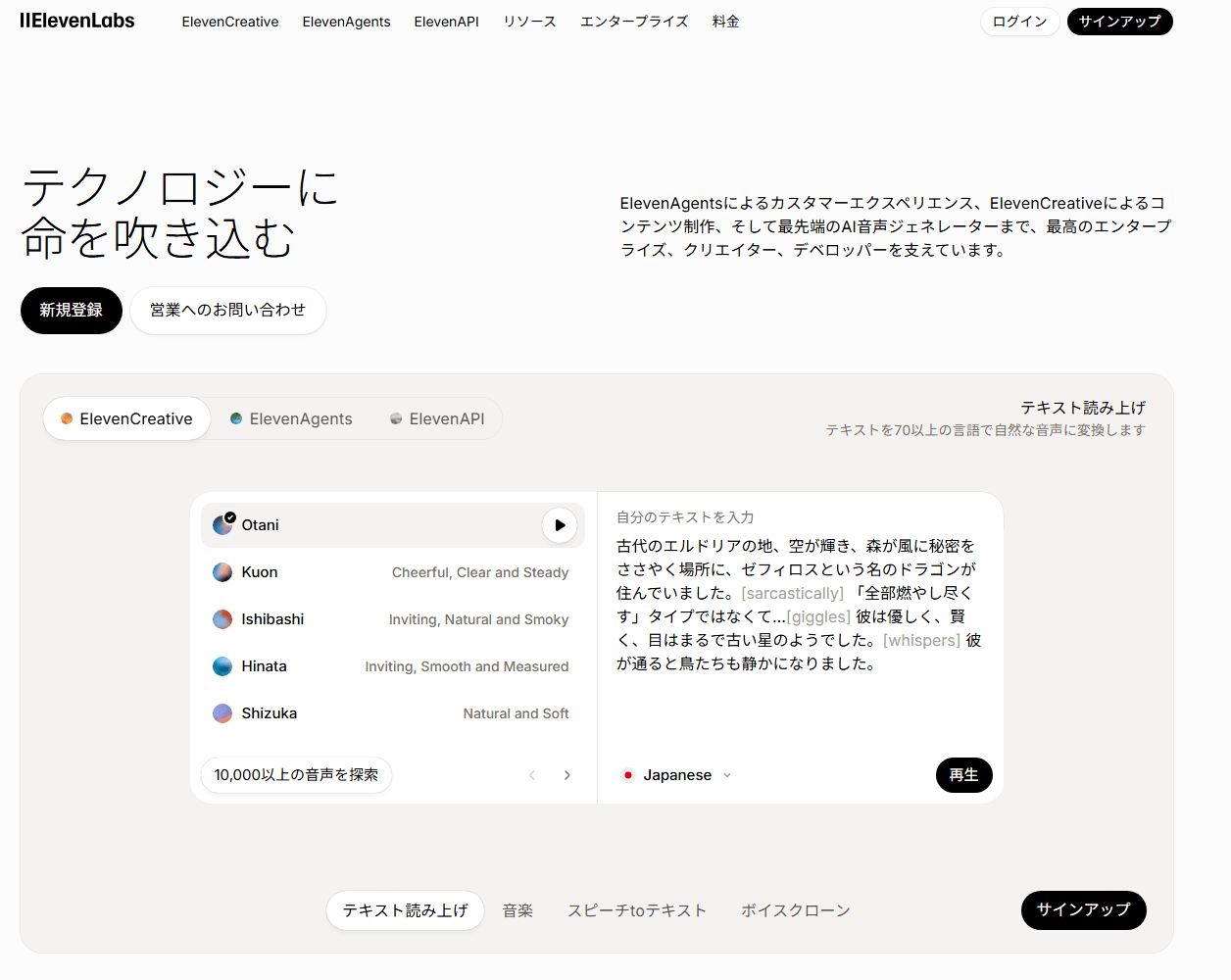1231x980 pixels.
Task: Click the 営業へのお問い合わせ button
Action: tap(227, 311)
